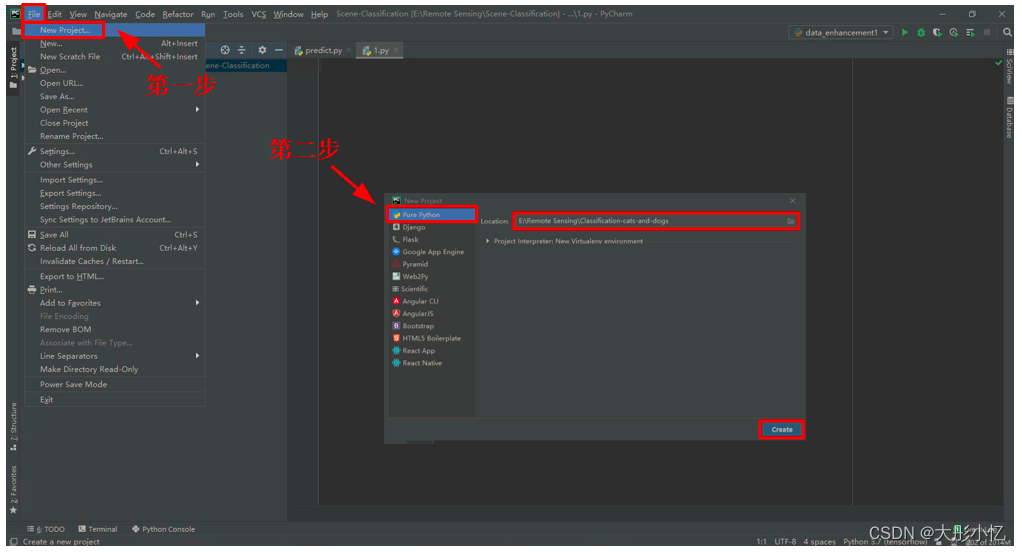Click the Create button in New Project dialog
Screen dimensions: 1022x552
pyautogui.click(x=782, y=429)
